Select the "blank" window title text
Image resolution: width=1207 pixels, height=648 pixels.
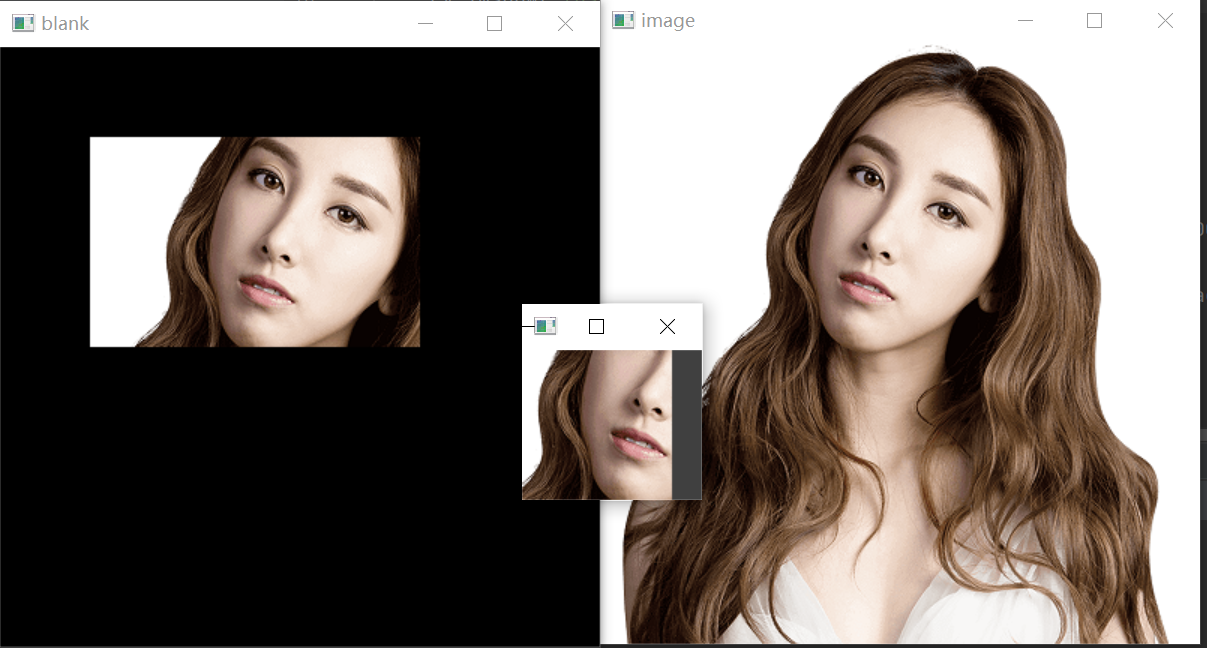pos(65,23)
